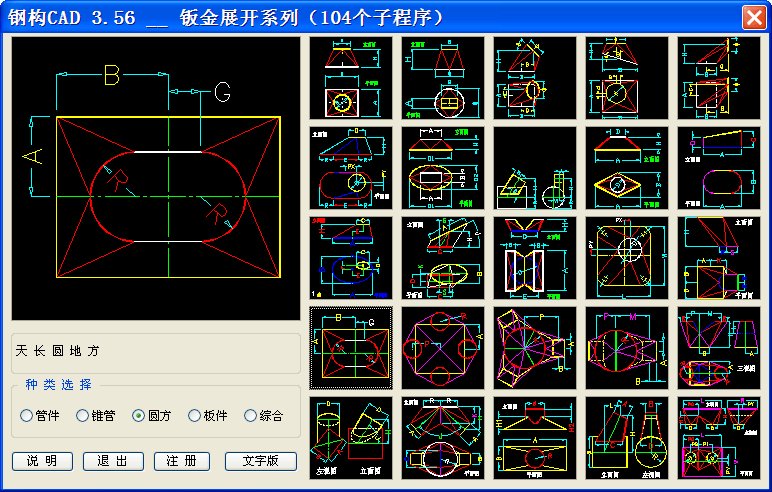Choose the tilted cylinder 左视图 thumbnail
The height and width of the screenshot is (492, 772).
(350, 437)
